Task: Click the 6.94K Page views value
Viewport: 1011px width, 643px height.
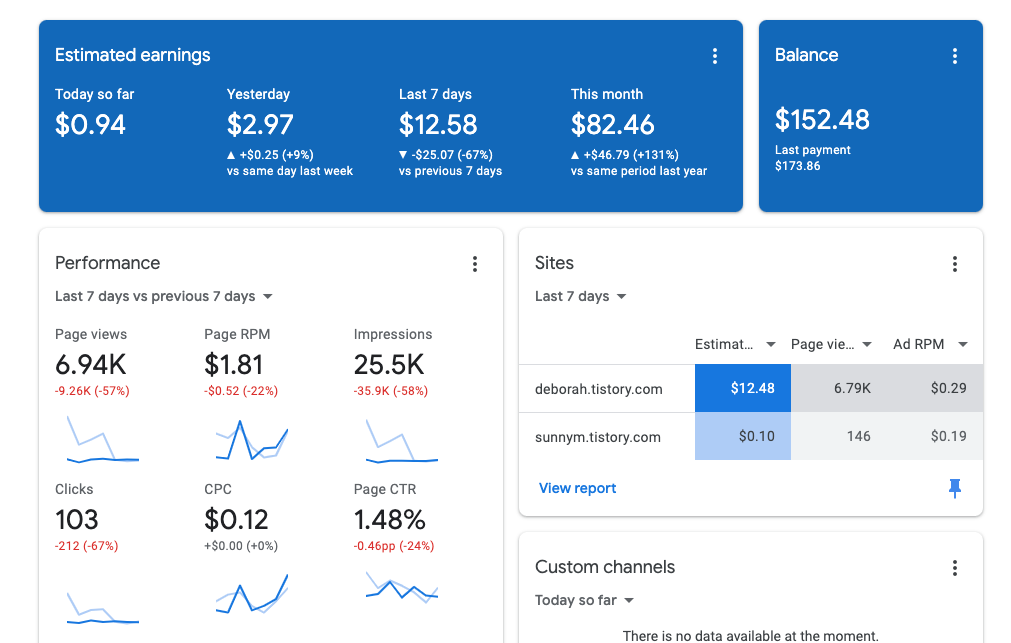Action: click(x=90, y=365)
